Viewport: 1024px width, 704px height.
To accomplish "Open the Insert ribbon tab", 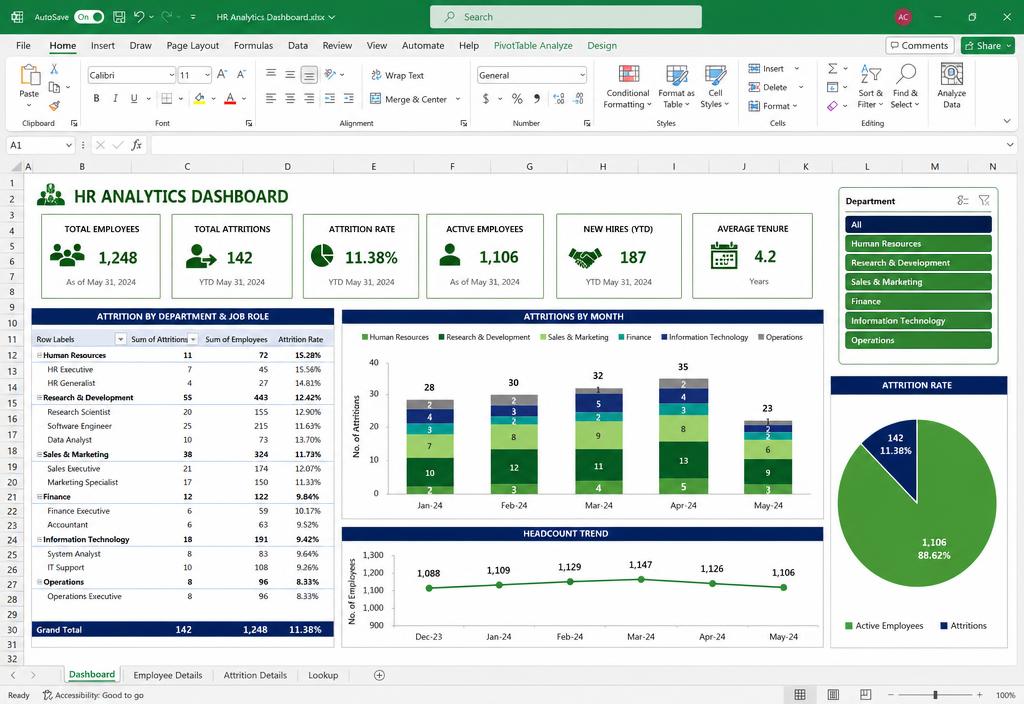I will (103, 46).
